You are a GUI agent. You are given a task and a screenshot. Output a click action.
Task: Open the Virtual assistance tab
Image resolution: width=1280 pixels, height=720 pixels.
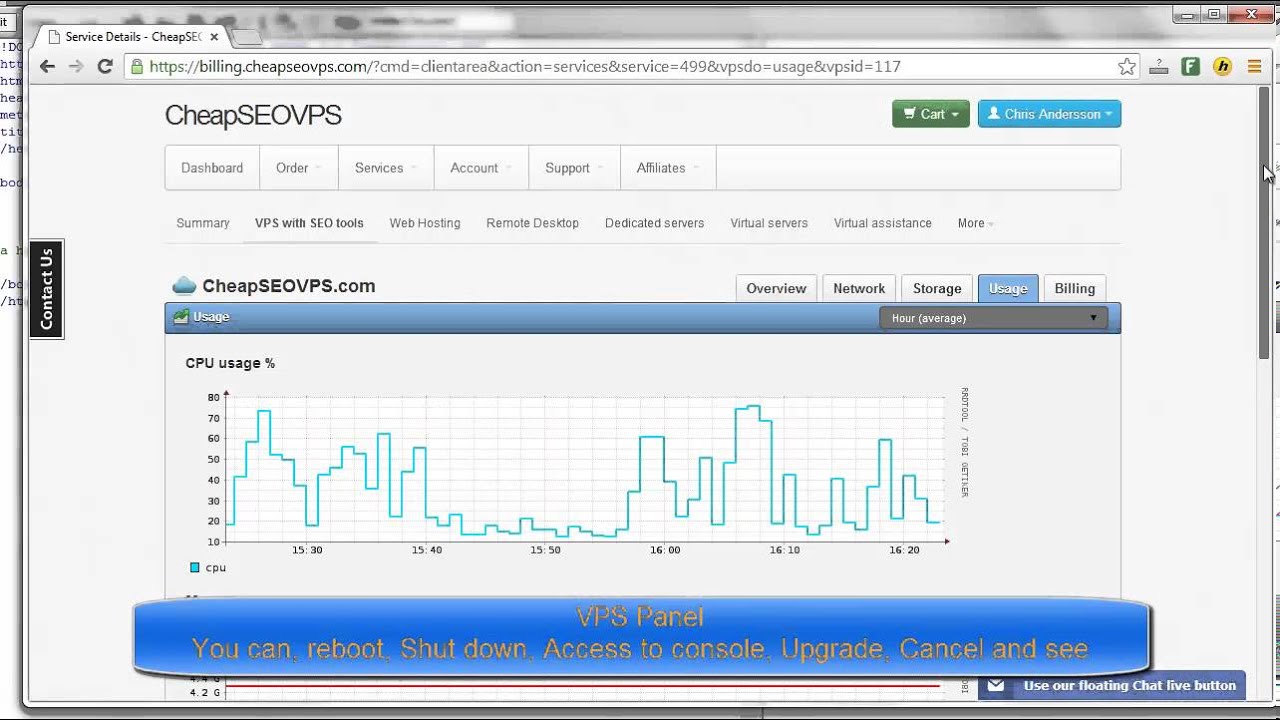[x=883, y=223]
